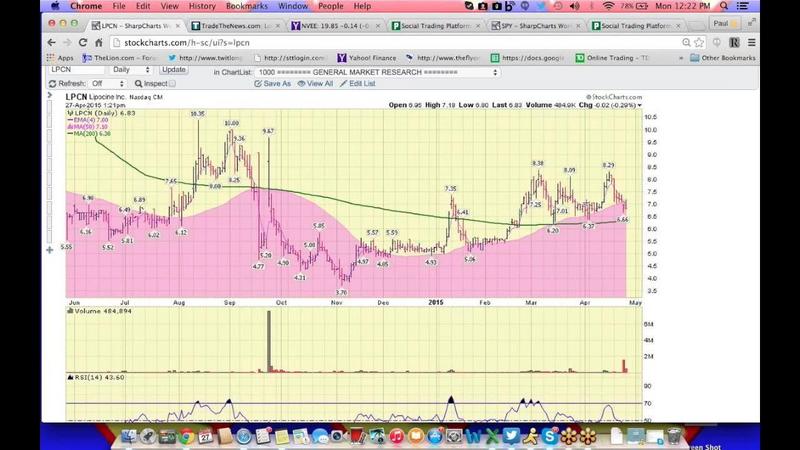Switch to the NVEE 19.85 Yahoo tab

point(336,26)
